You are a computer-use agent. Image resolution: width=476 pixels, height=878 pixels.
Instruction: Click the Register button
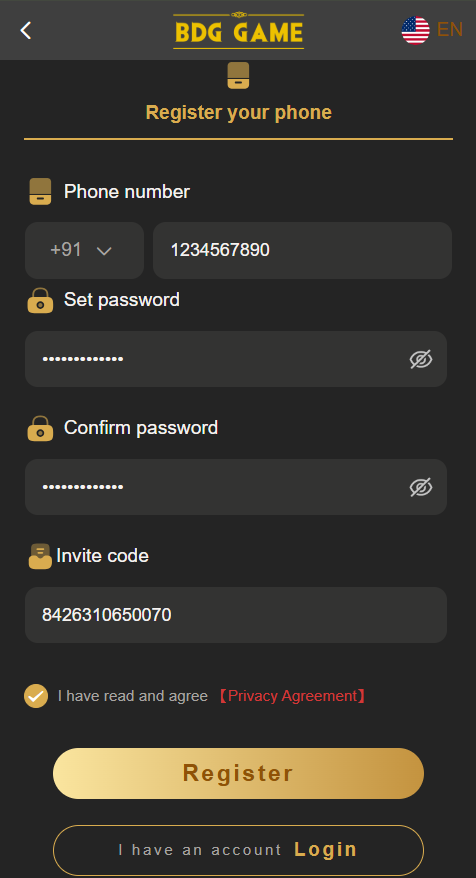click(239, 773)
